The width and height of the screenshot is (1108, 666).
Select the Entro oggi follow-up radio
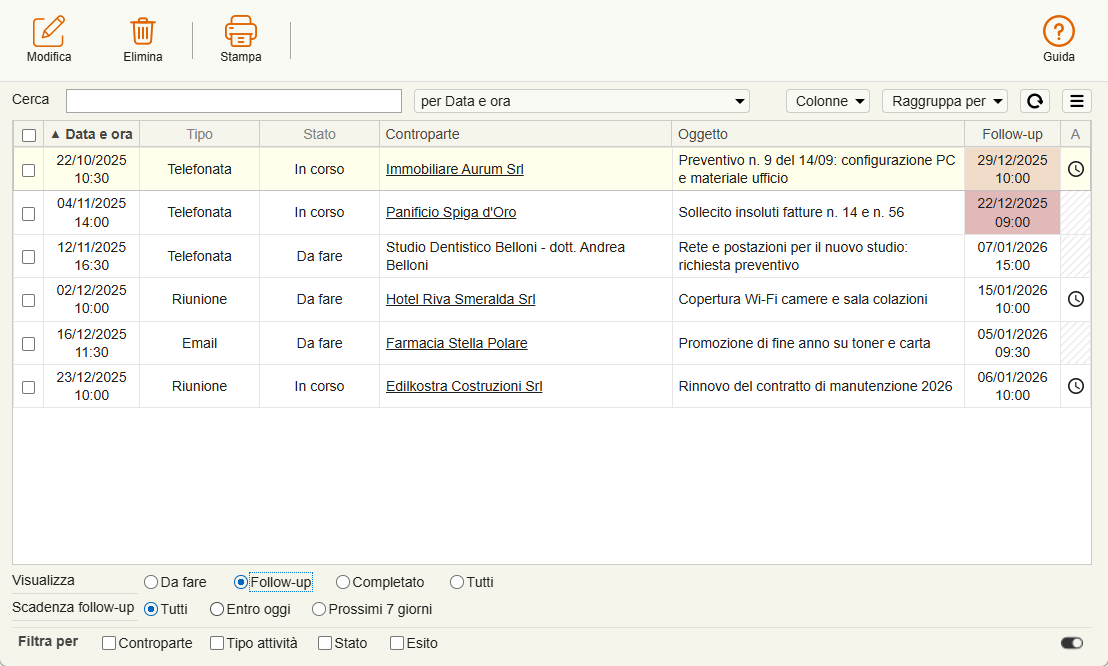tap(217, 609)
